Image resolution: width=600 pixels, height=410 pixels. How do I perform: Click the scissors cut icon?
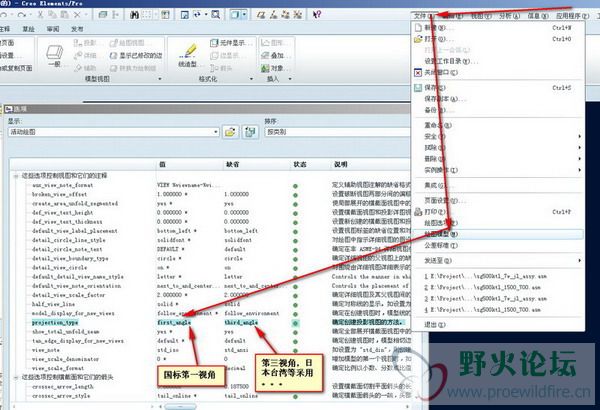pos(40,15)
